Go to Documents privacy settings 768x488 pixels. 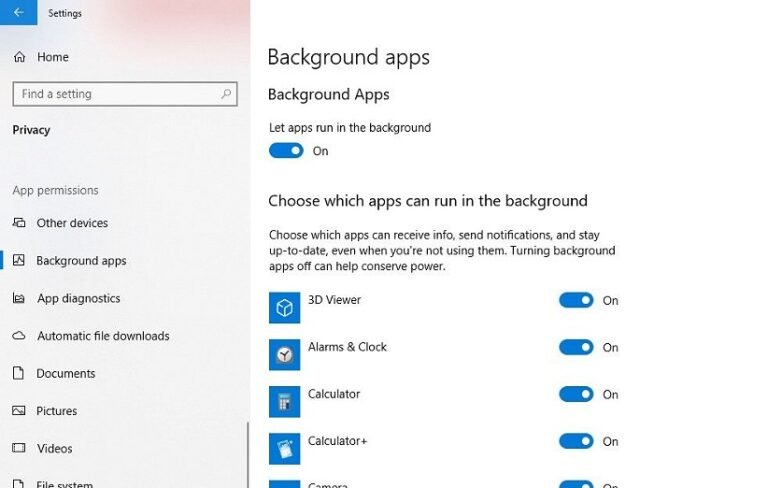pyautogui.click(x=66, y=373)
